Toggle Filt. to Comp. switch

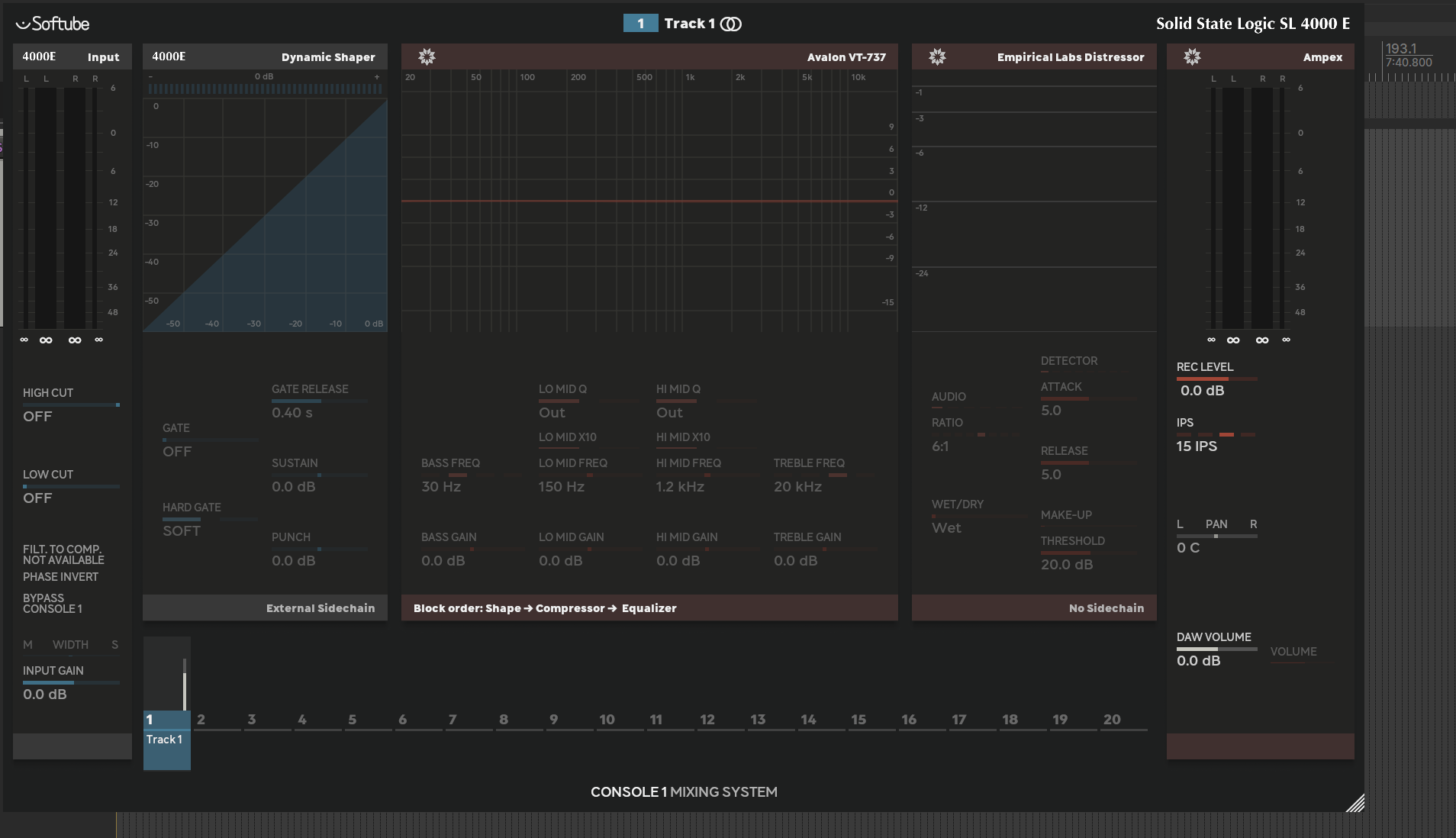point(63,554)
